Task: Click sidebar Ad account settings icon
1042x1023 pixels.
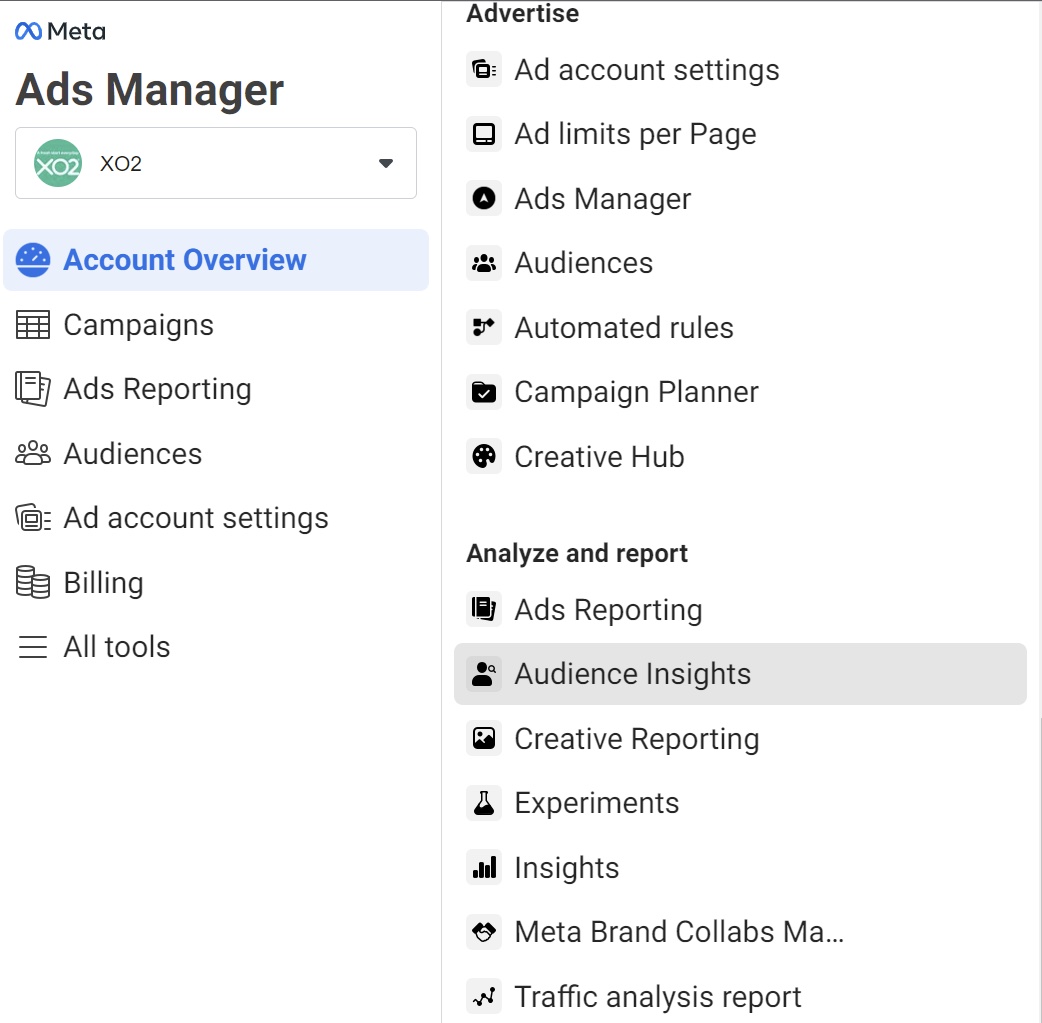Action: click(33, 518)
